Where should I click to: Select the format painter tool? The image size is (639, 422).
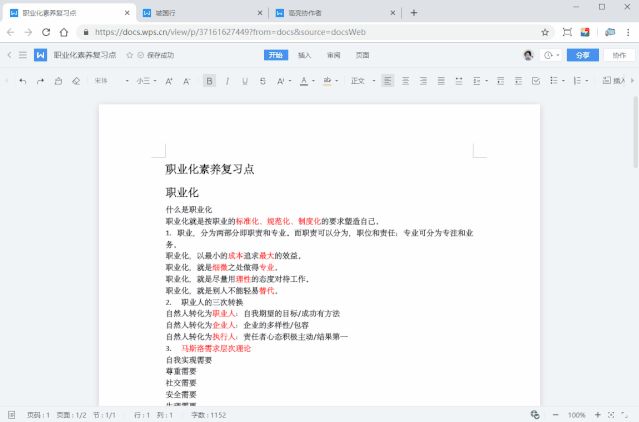click(58, 81)
